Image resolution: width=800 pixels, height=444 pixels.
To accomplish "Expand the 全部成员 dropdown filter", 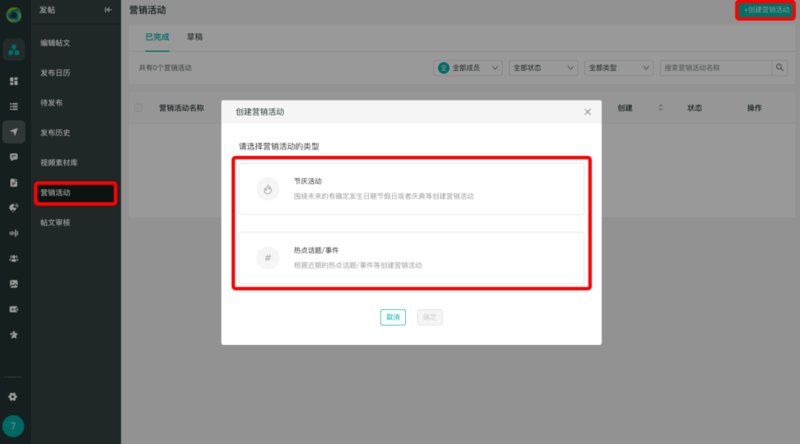I will pos(468,68).
